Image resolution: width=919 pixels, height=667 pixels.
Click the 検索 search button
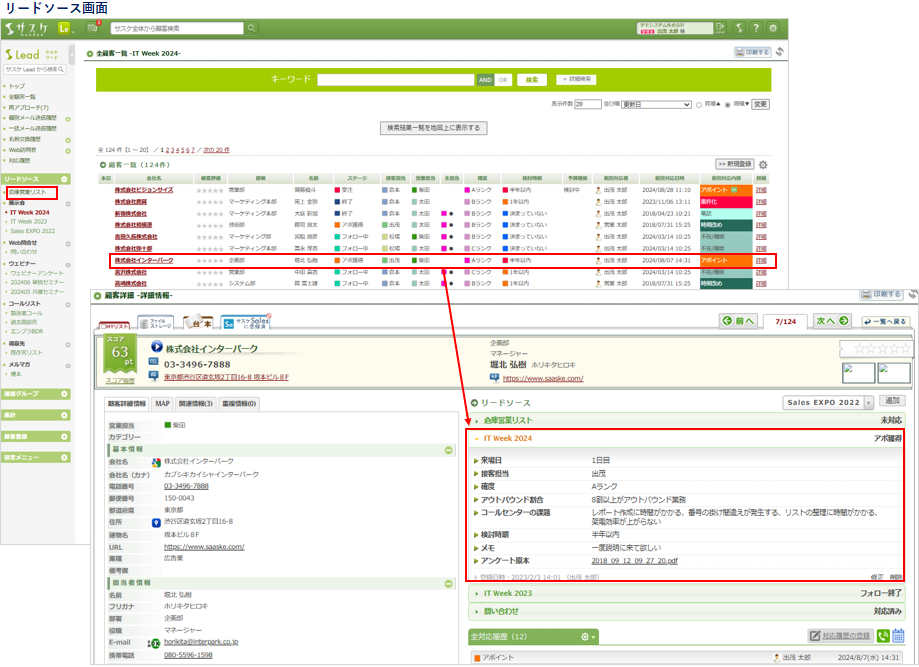coord(532,80)
